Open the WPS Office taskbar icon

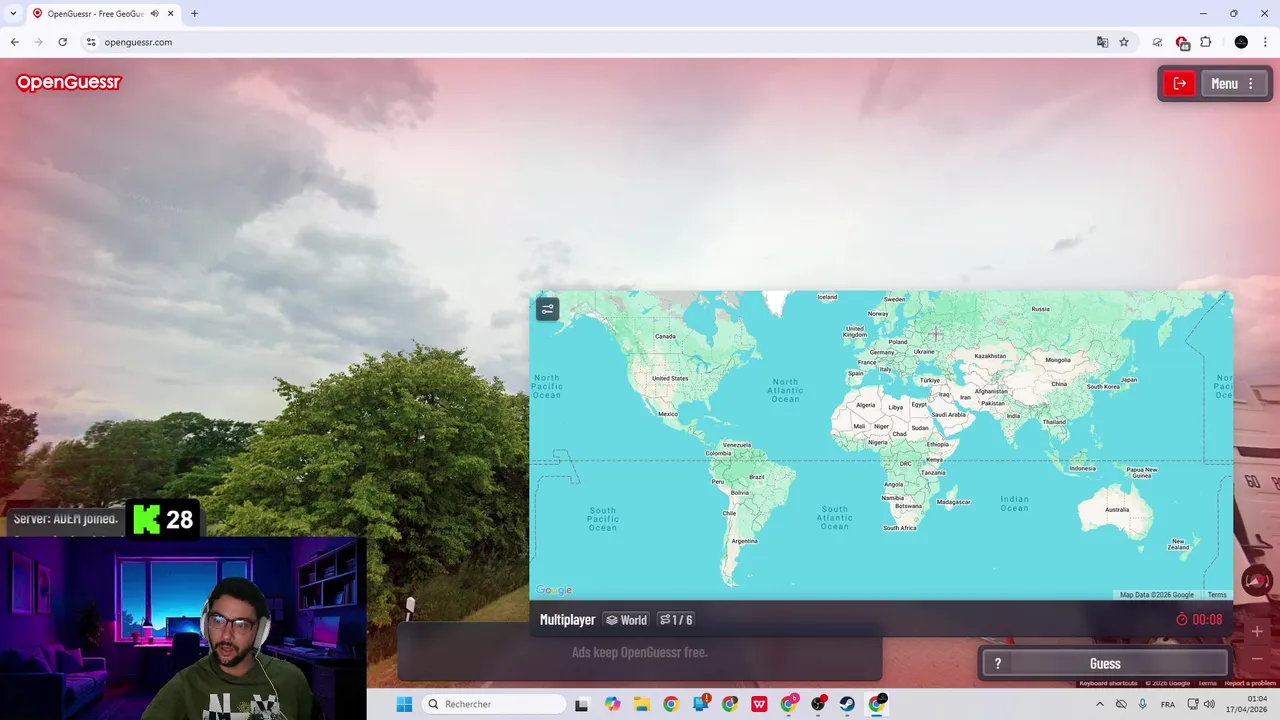click(x=759, y=704)
